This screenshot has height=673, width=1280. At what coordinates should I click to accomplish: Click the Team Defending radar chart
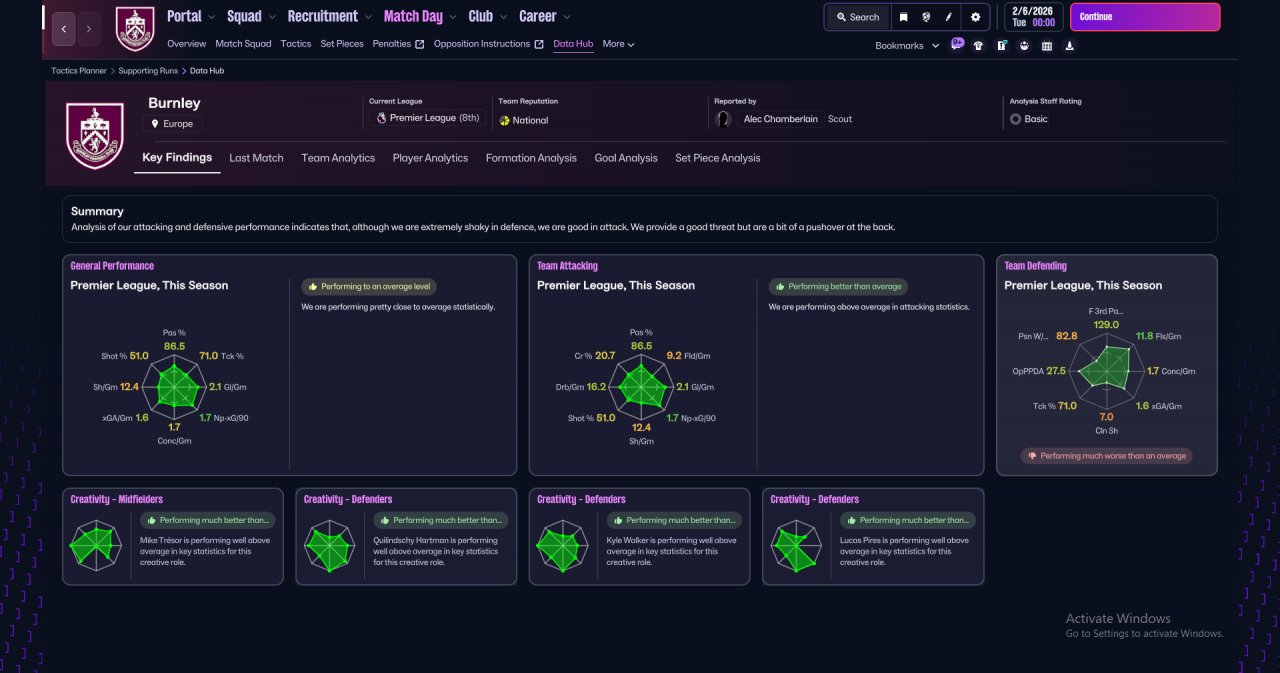click(1106, 371)
